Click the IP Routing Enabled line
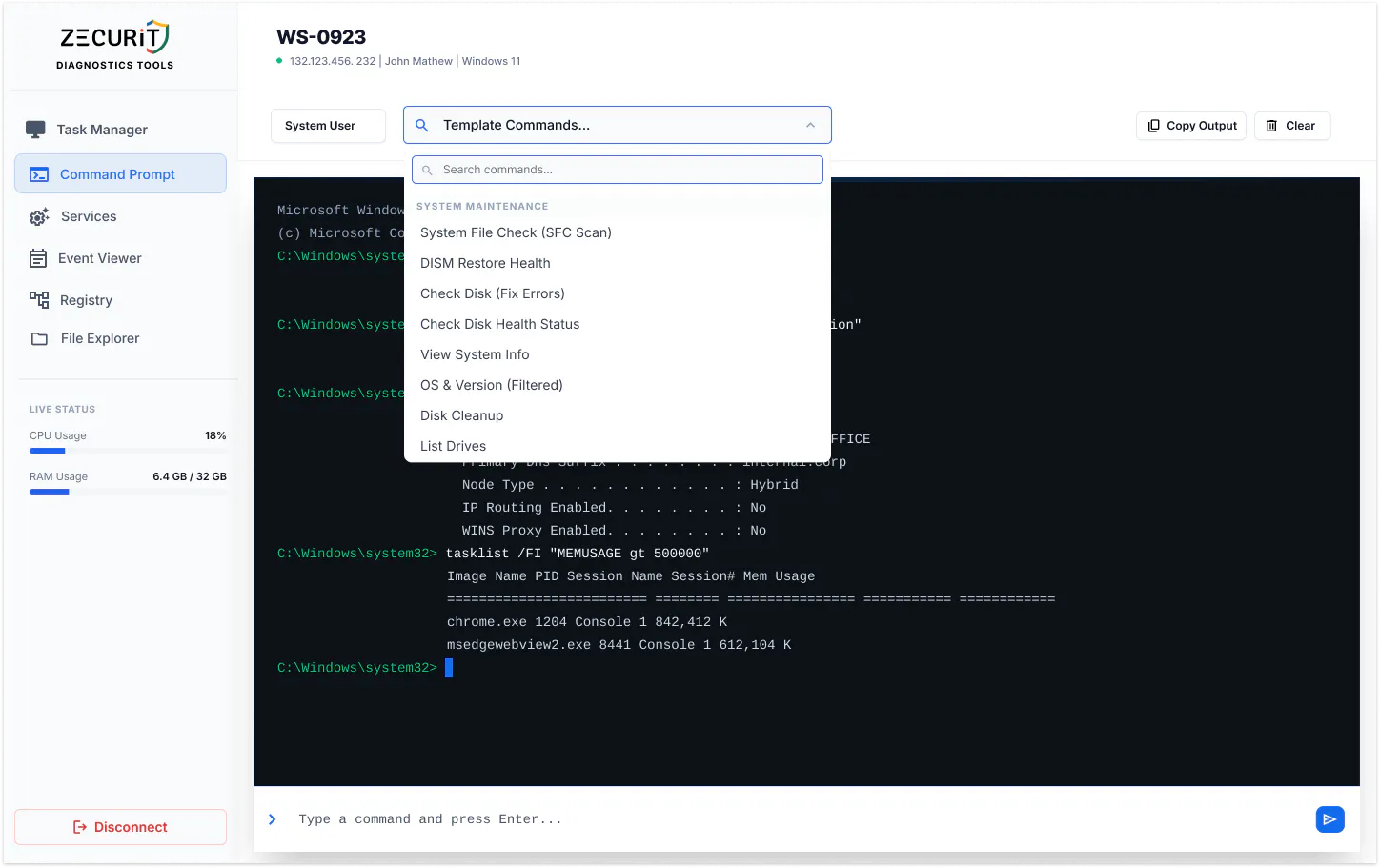This screenshot has width=1380, height=868. (614, 508)
